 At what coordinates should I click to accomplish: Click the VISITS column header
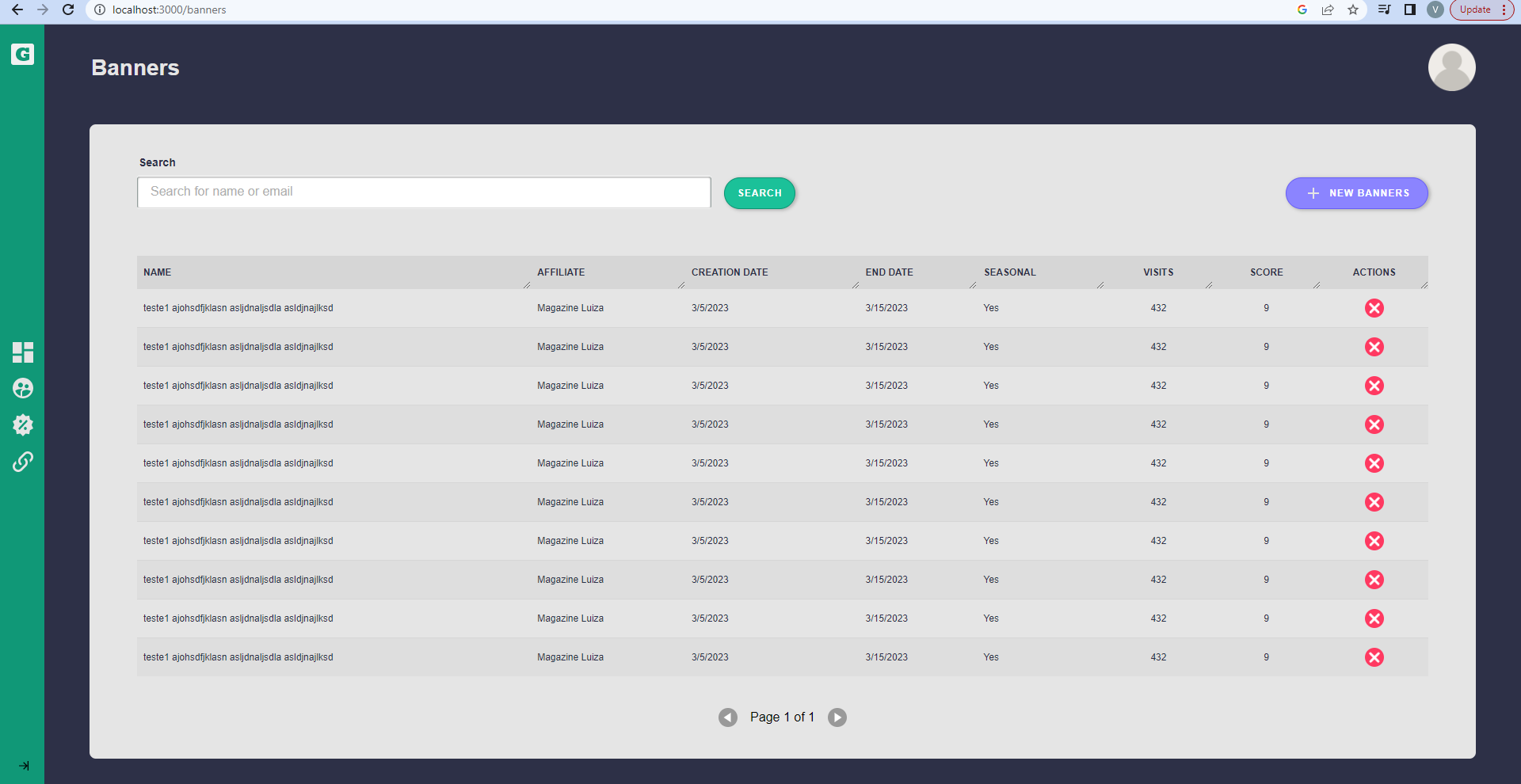pyautogui.click(x=1158, y=272)
